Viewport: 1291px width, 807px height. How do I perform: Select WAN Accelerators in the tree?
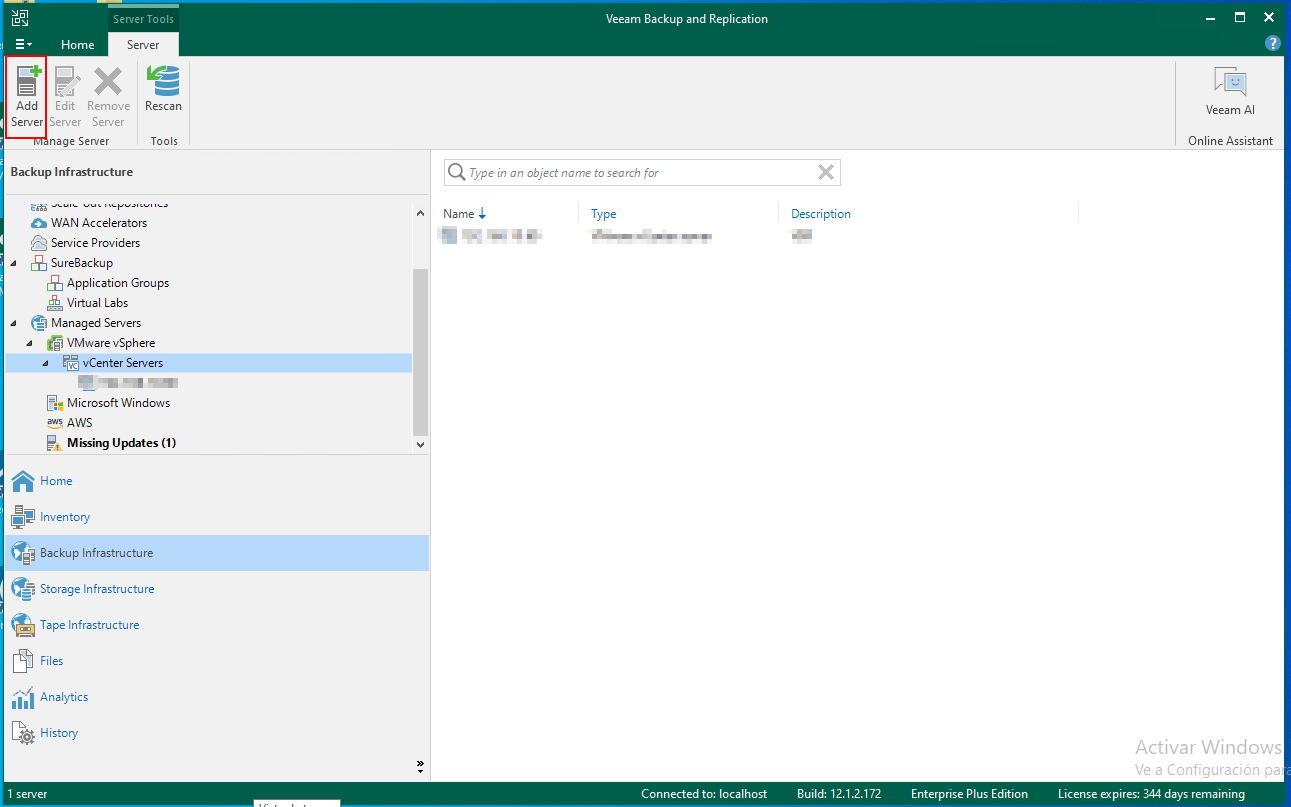(x=98, y=223)
